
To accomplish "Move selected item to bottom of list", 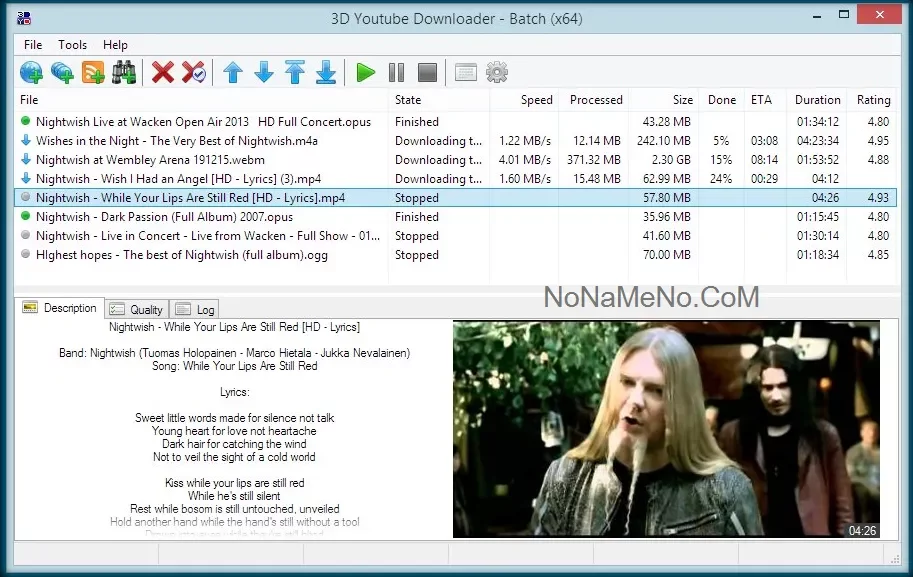I will point(326,72).
